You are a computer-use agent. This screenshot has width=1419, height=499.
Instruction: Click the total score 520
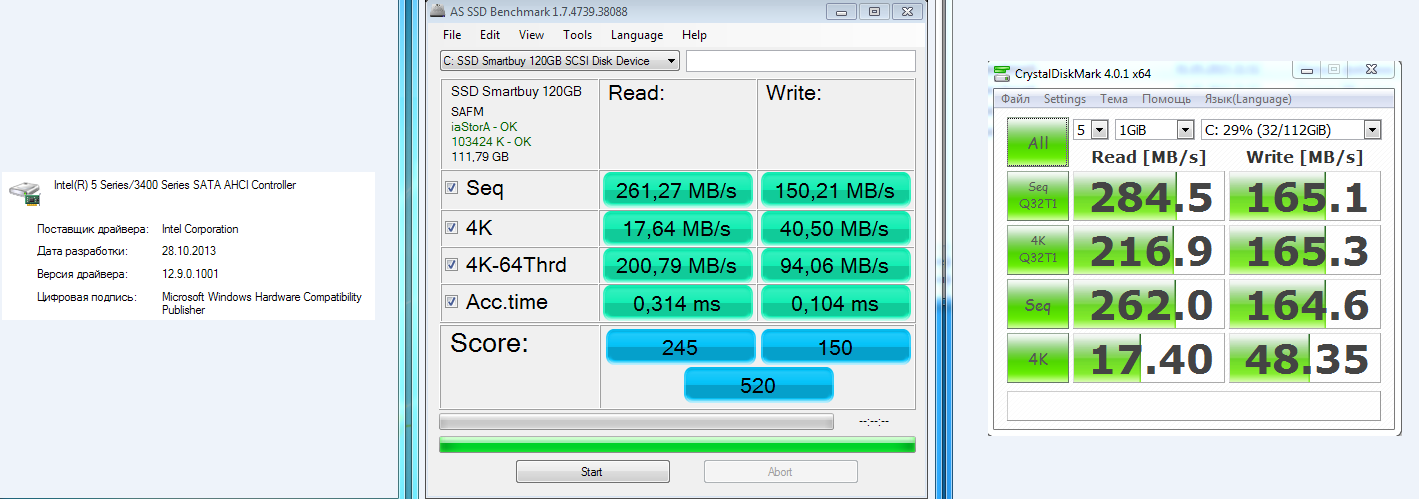coord(758,384)
